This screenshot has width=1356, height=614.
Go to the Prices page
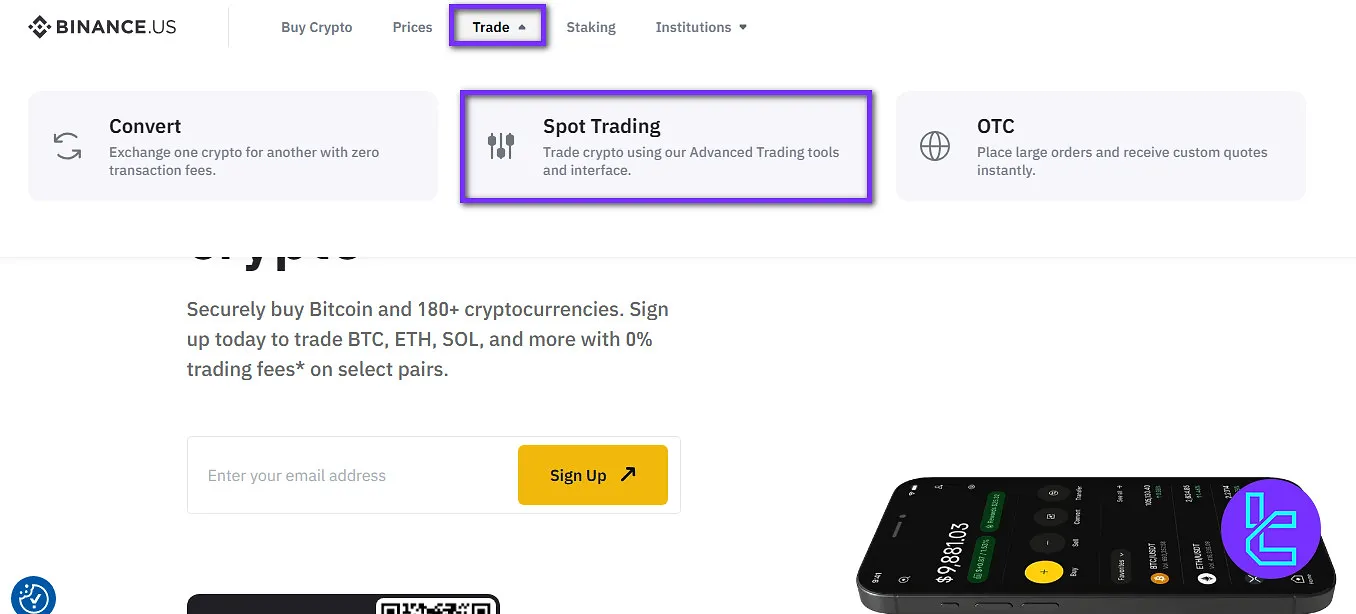(412, 27)
